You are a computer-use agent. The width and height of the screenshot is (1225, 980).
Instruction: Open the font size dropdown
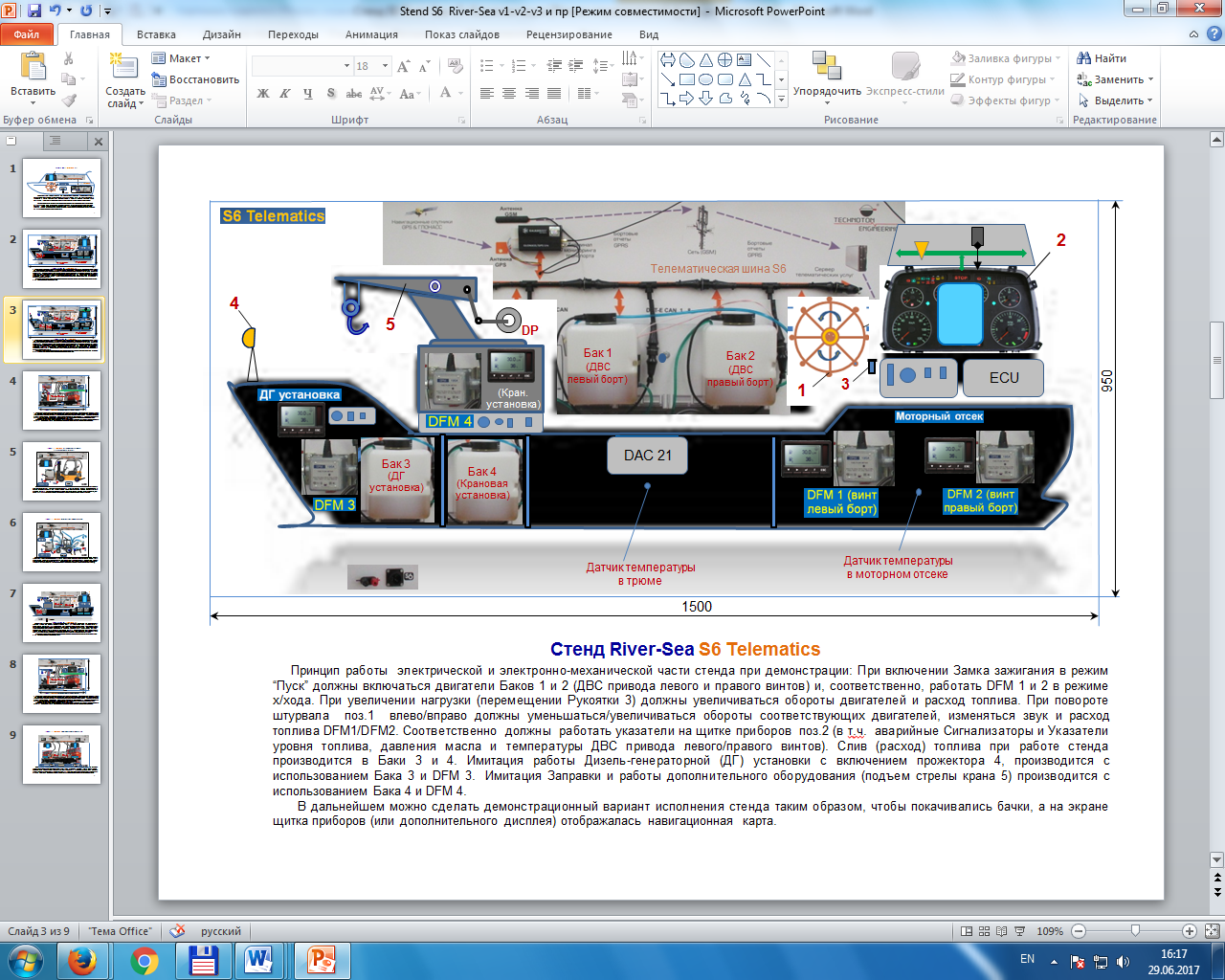pyautogui.click(x=385, y=66)
